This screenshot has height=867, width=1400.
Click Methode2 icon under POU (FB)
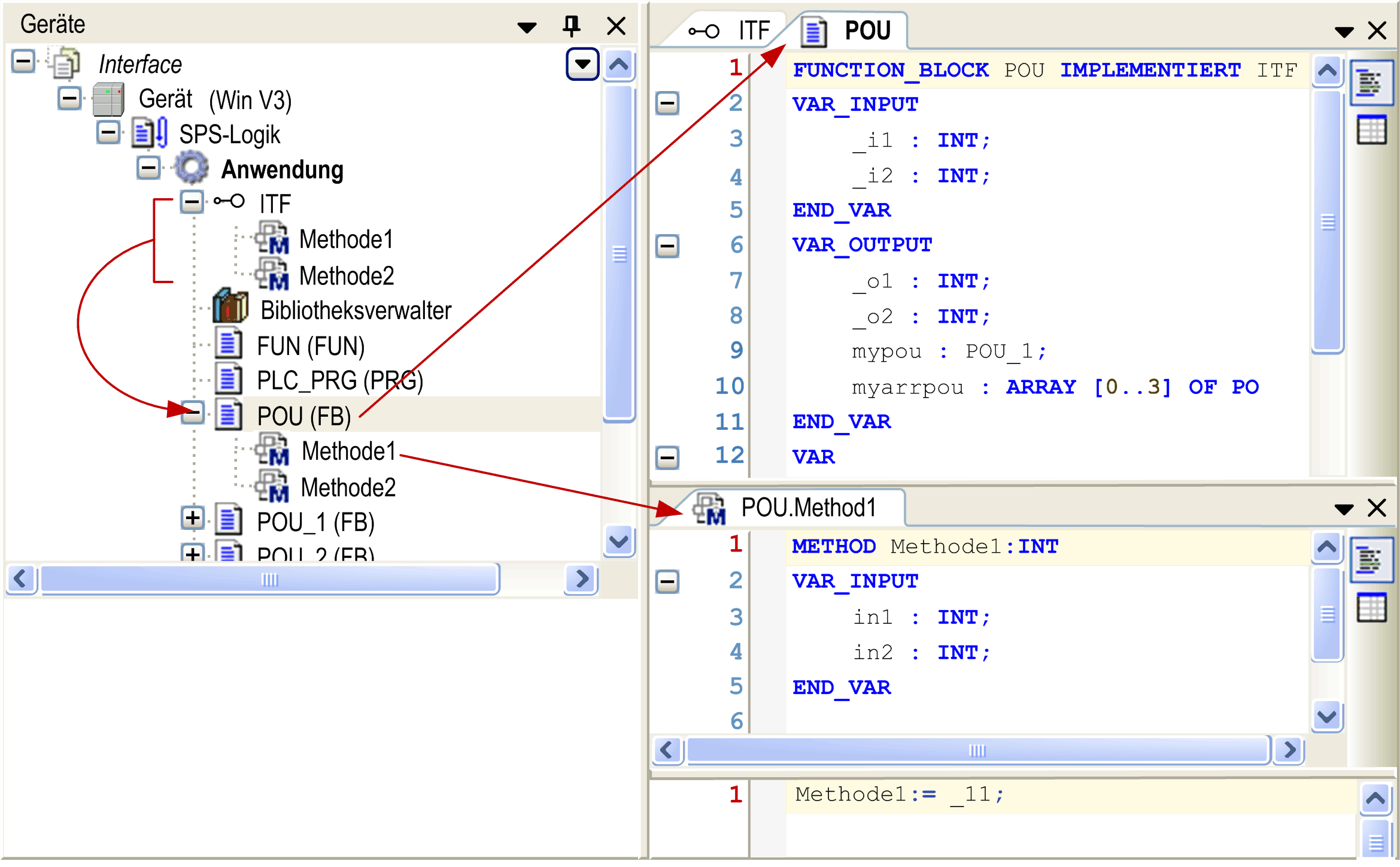[x=272, y=486]
